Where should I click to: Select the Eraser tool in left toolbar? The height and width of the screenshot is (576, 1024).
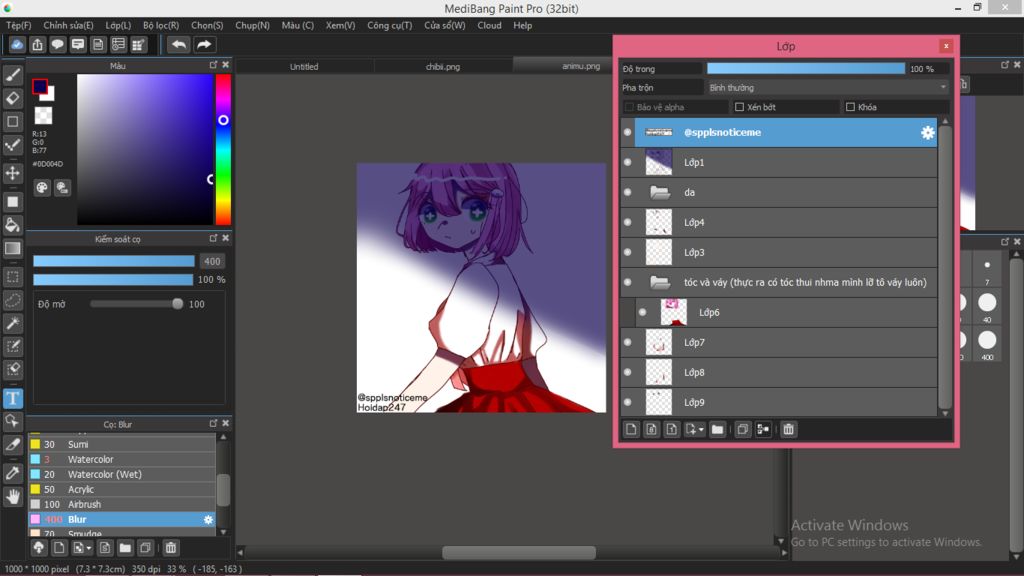click(12, 98)
